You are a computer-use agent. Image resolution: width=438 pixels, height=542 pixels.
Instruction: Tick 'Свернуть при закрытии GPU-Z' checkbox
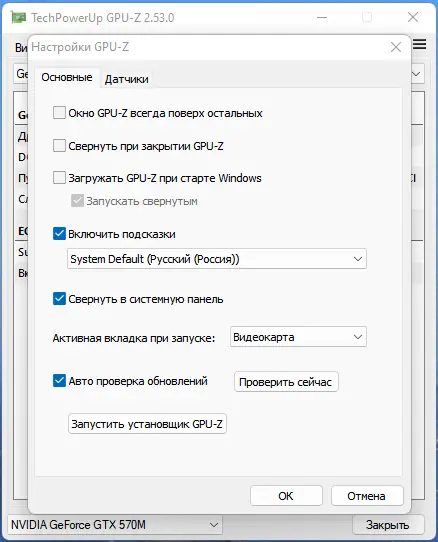59,146
